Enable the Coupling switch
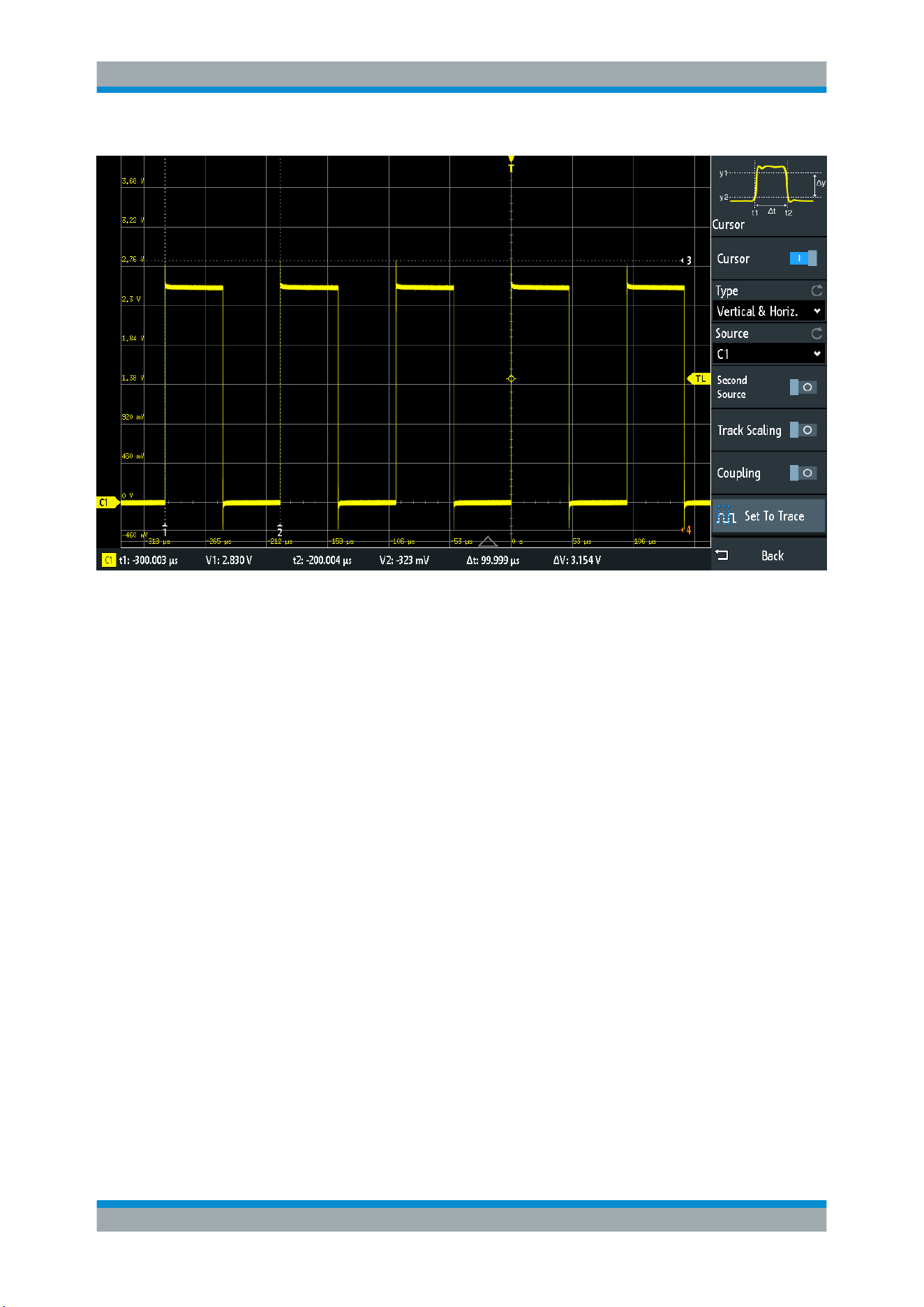Screen dimensions: 924x1307 pyautogui.click(x=803, y=473)
